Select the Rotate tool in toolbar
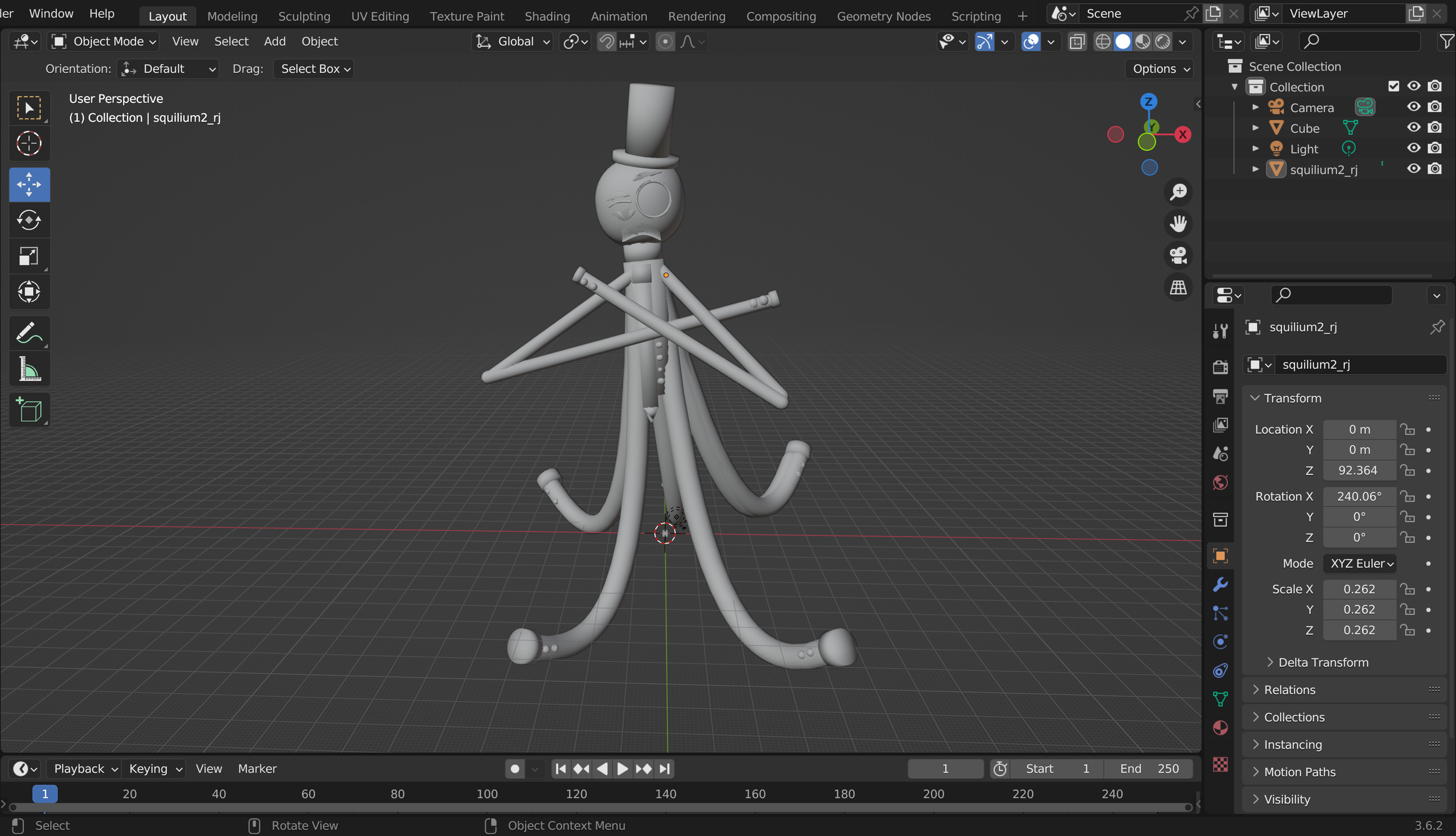Image resolution: width=1456 pixels, height=836 pixels. [29, 220]
